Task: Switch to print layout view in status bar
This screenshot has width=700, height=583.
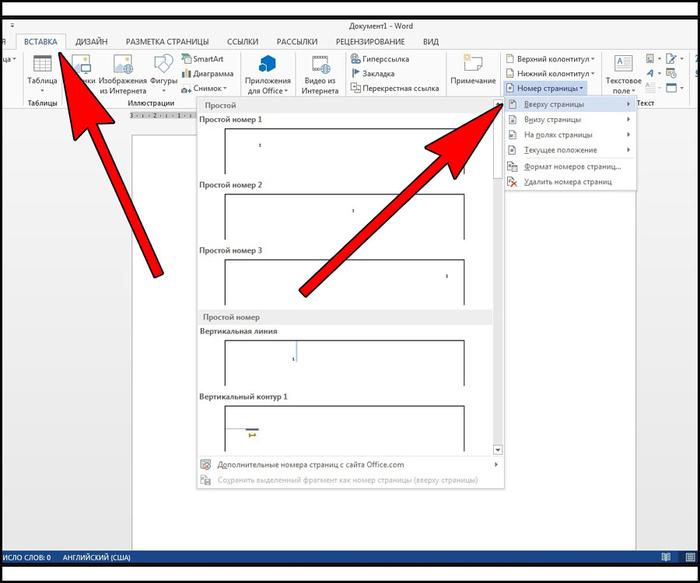Action: coord(689,557)
